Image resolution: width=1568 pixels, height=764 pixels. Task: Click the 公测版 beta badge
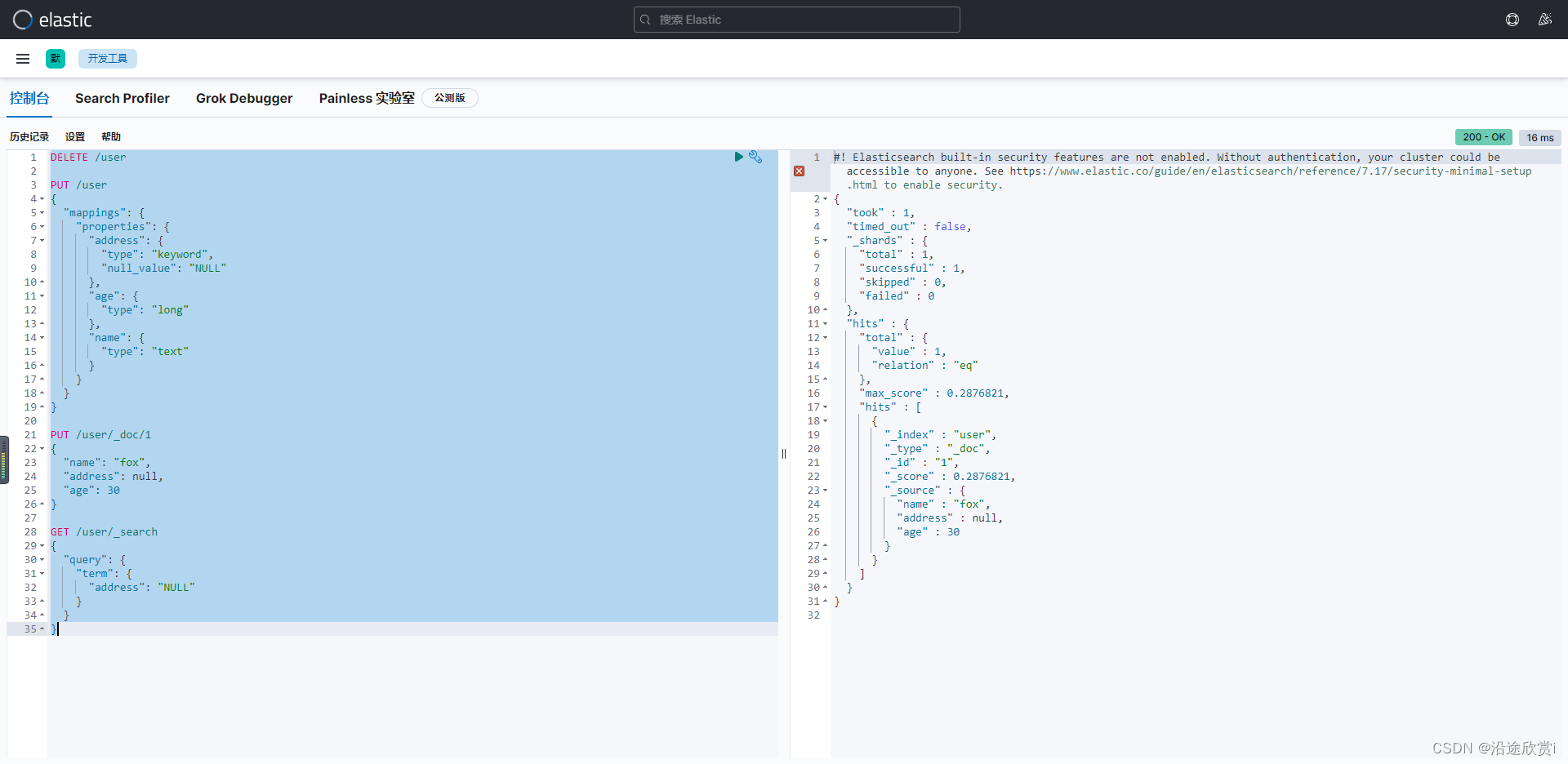[450, 98]
